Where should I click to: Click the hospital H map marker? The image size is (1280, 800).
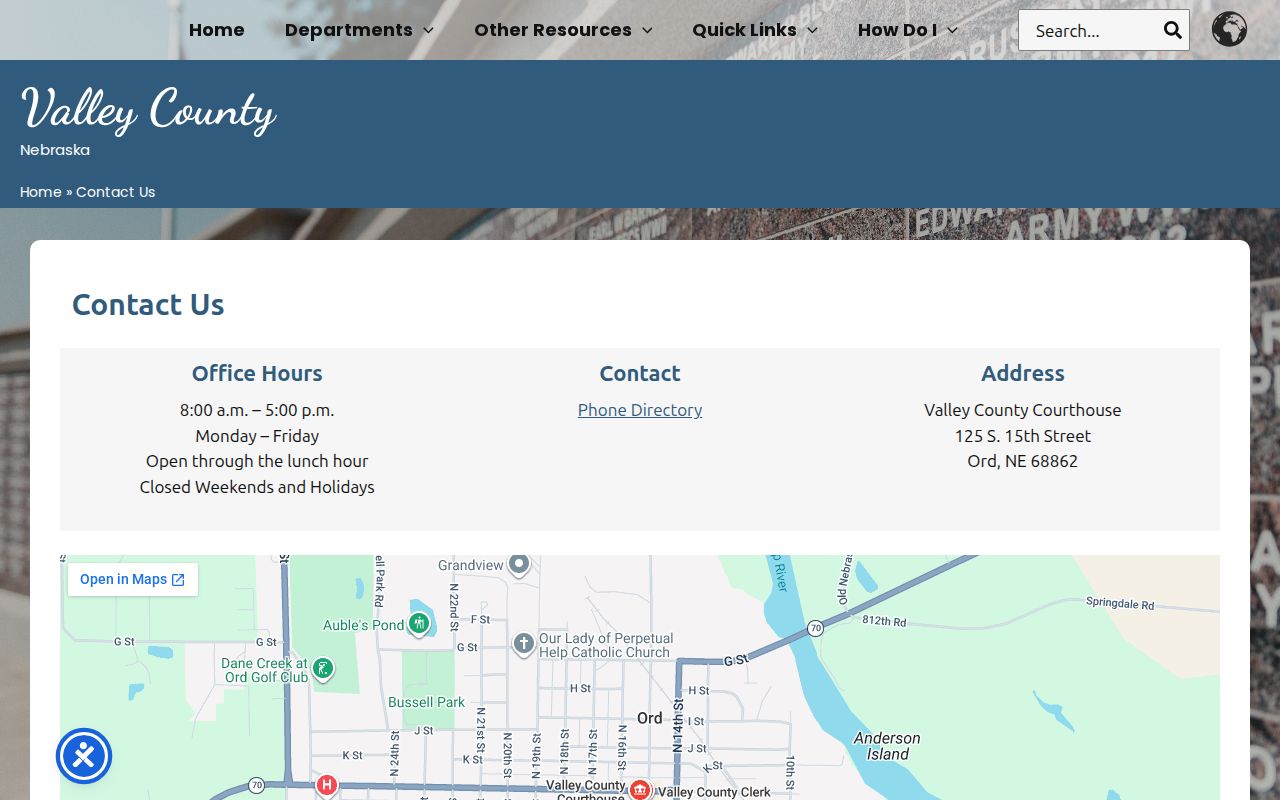(x=326, y=785)
